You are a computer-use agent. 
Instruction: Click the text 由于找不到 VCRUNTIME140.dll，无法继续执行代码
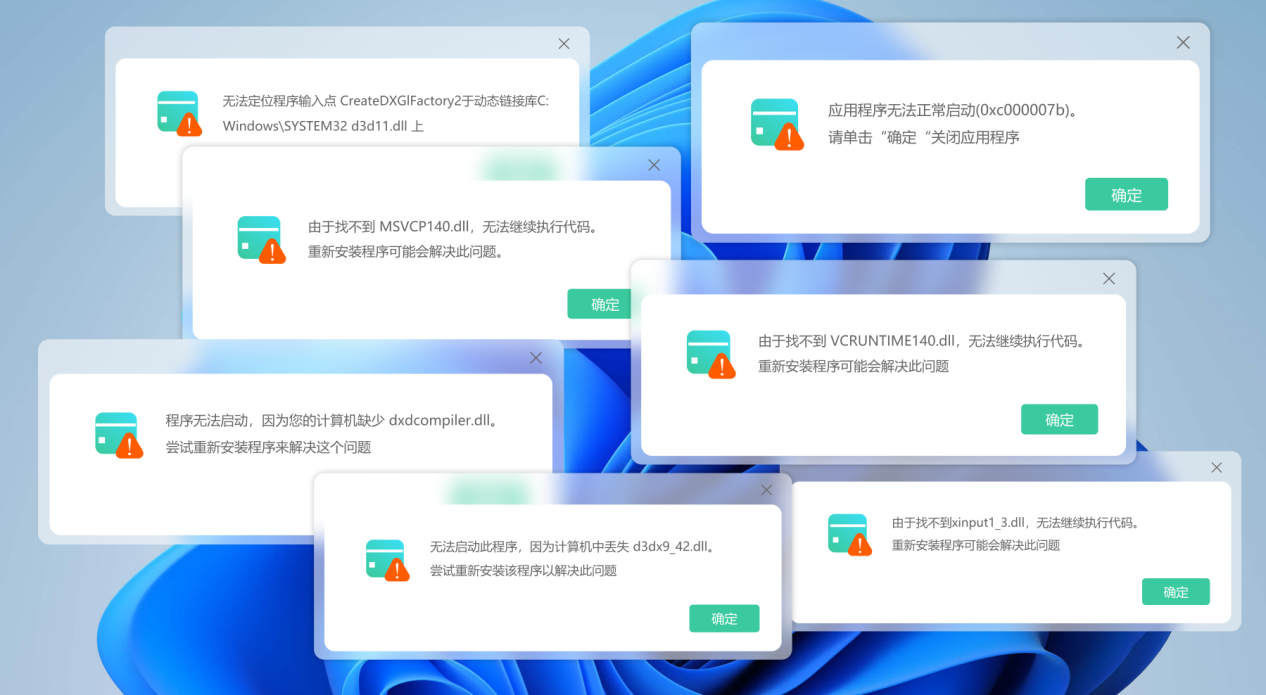[x=924, y=341]
